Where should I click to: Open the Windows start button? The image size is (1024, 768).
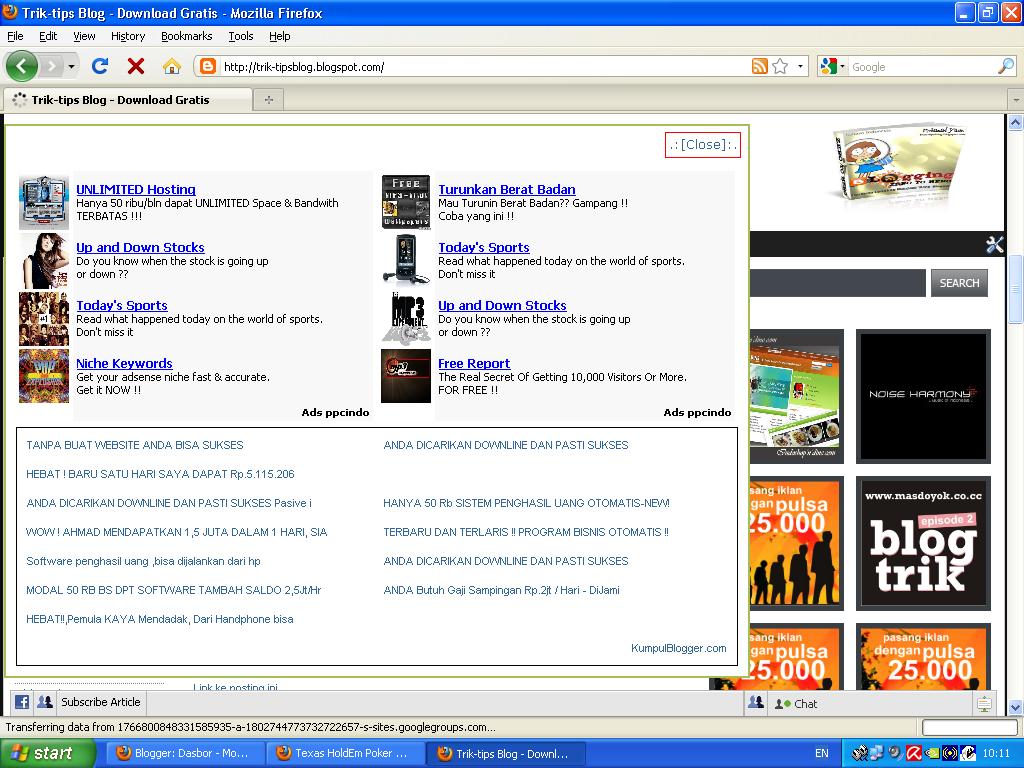47,753
